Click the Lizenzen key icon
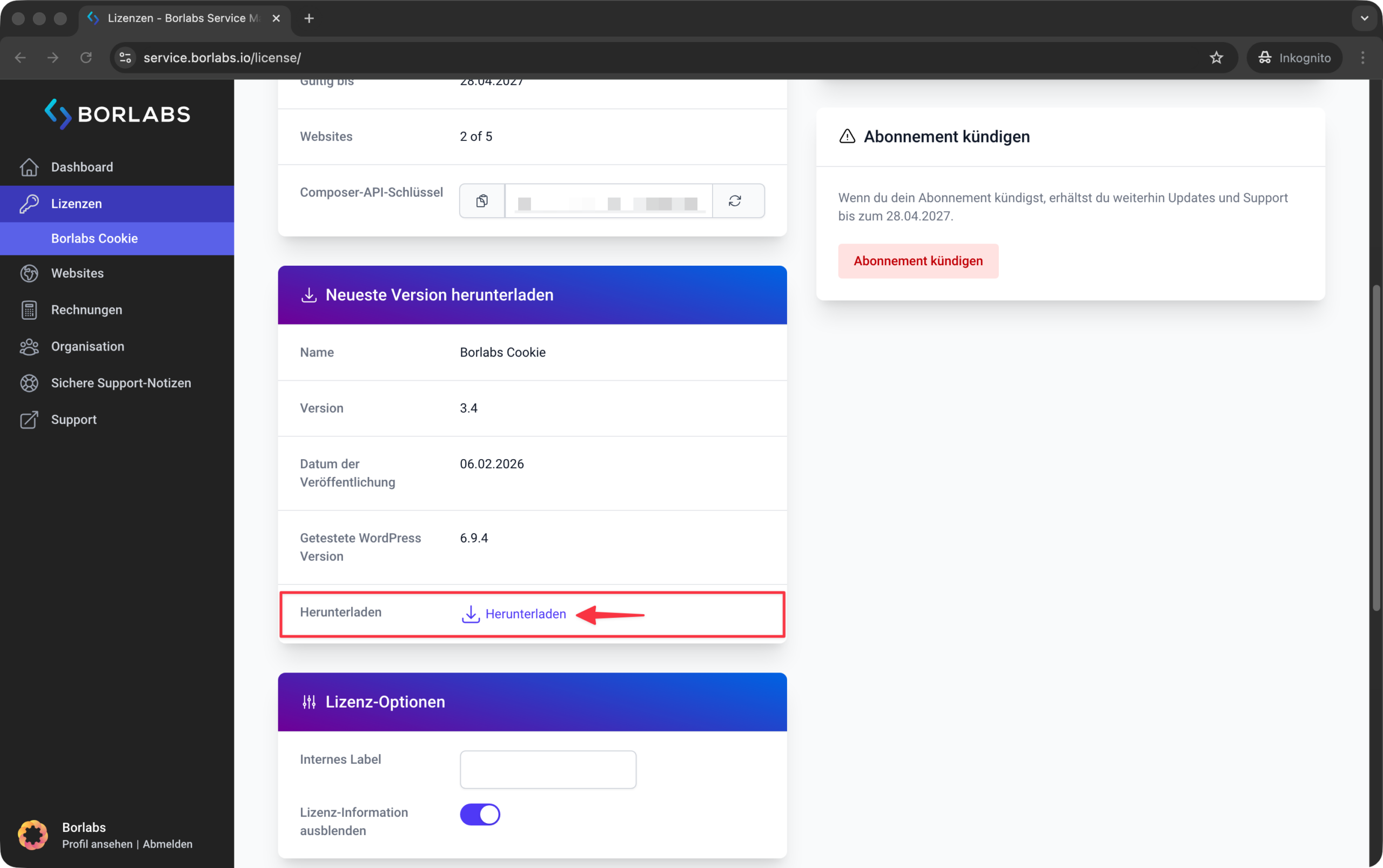1383x868 pixels. (29, 204)
